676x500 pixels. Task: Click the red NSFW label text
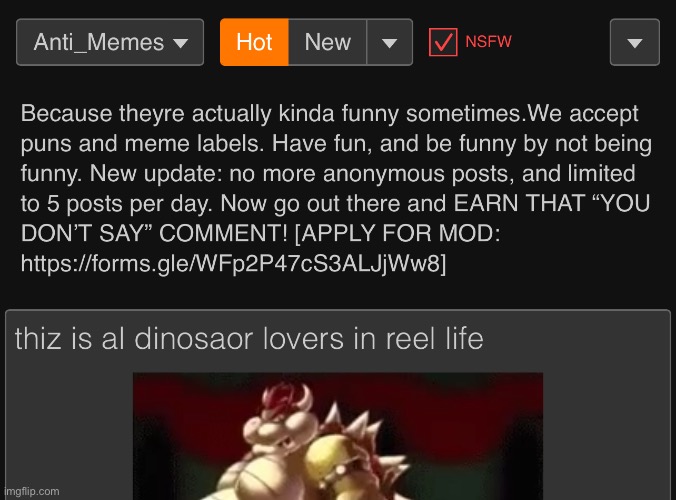[488, 42]
